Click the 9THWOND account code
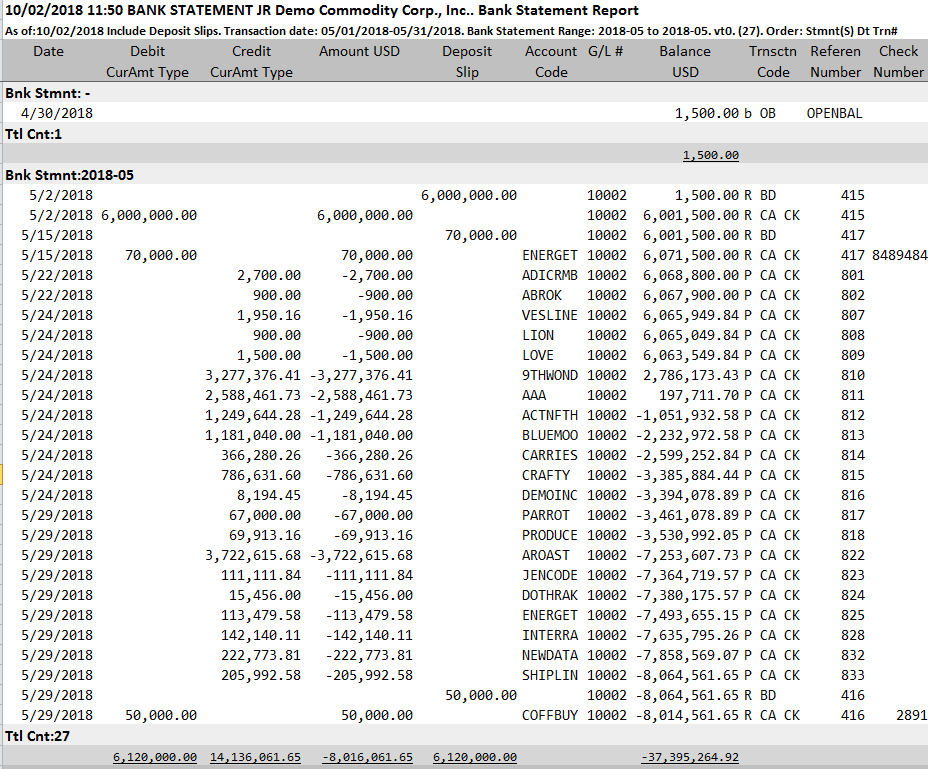The image size is (928, 769). pyautogui.click(x=549, y=375)
